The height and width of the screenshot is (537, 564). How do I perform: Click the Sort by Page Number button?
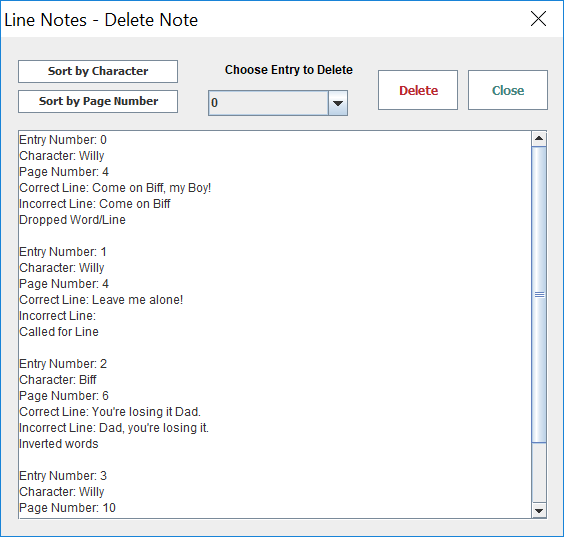click(x=98, y=101)
